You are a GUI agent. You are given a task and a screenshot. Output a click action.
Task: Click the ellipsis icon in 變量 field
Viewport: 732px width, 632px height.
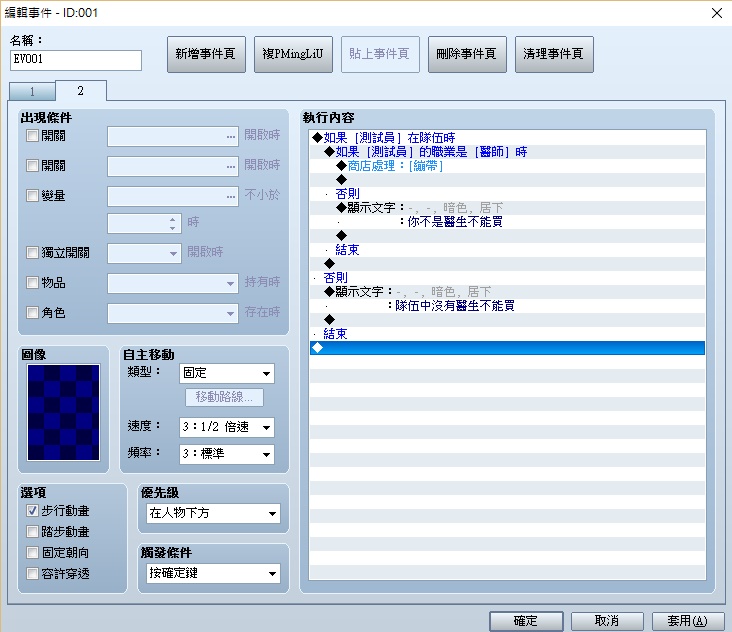click(231, 197)
